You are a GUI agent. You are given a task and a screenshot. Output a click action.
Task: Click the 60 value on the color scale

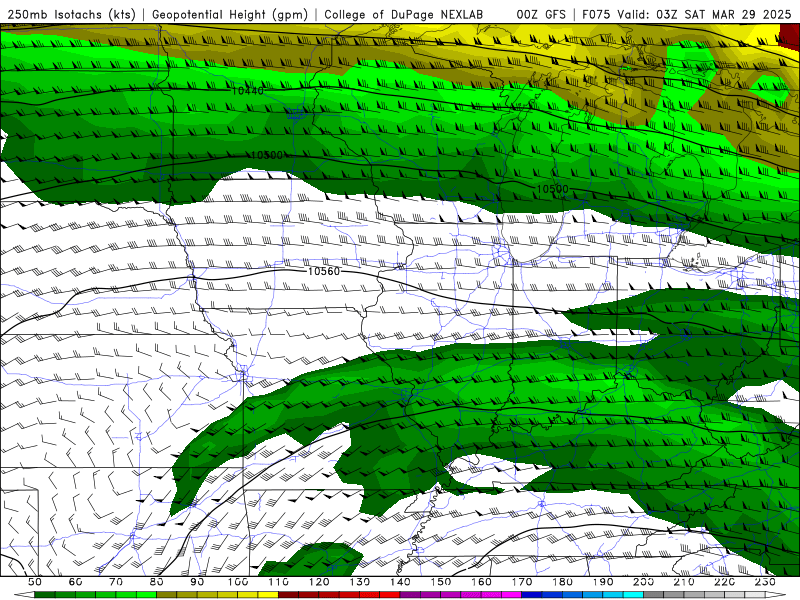[x=76, y=582]
